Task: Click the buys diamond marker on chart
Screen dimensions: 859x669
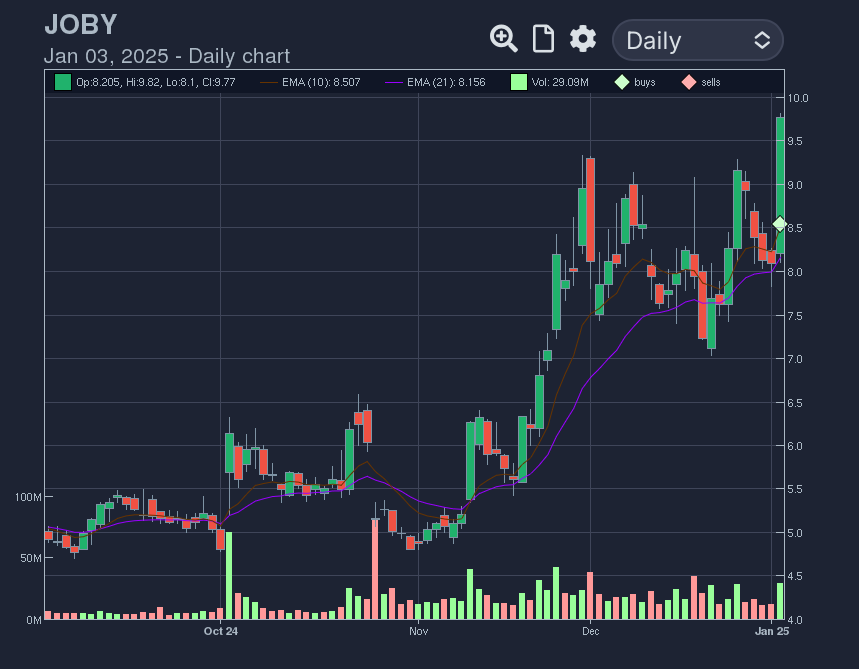Action: tap(780, 224)
